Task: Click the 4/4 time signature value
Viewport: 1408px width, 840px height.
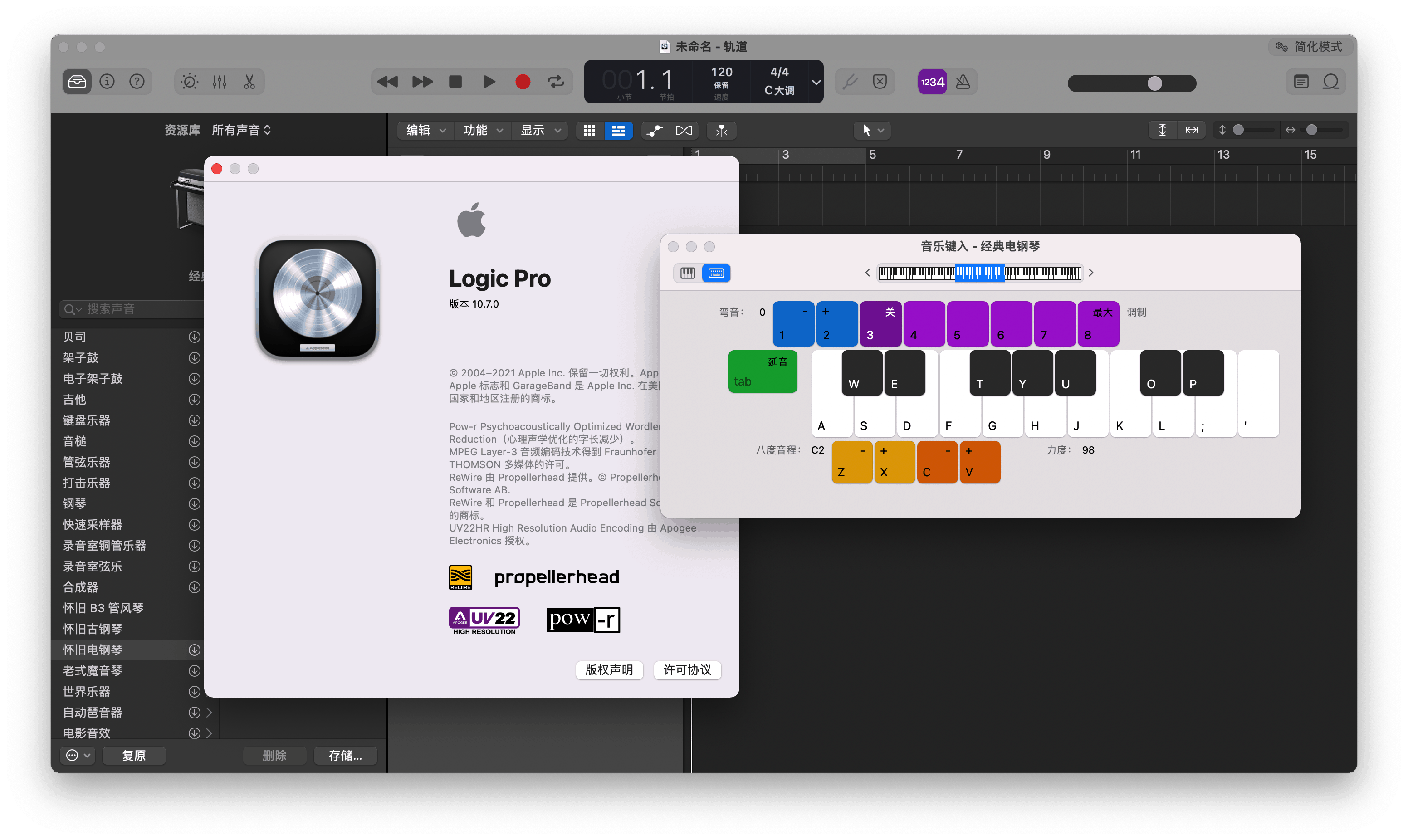Action: (779, 73)
